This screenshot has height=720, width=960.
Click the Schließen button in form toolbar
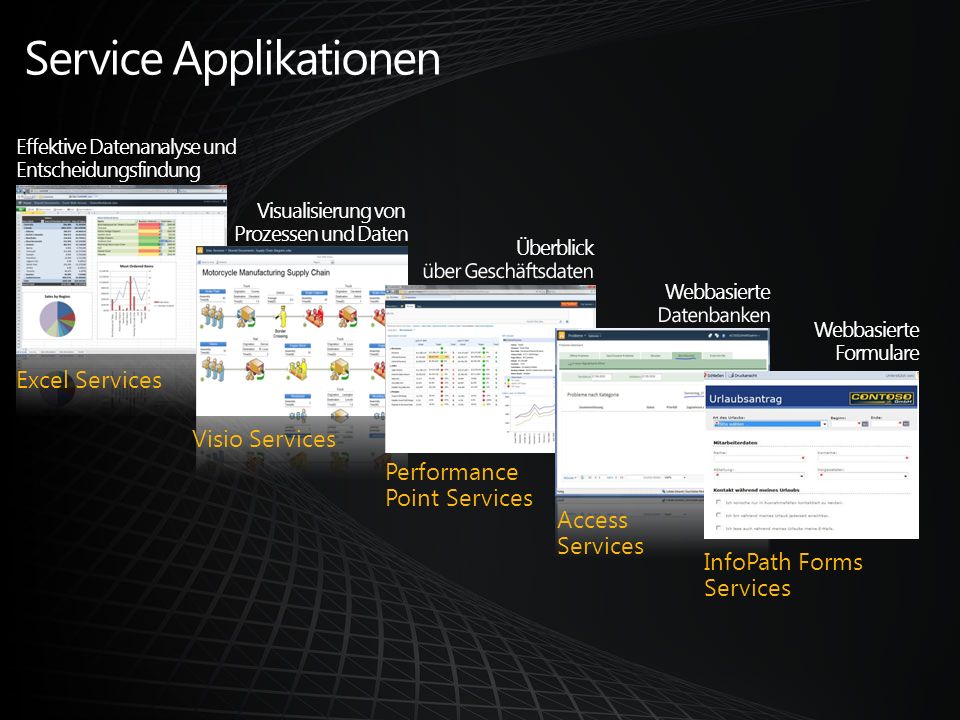pos(714,375)
